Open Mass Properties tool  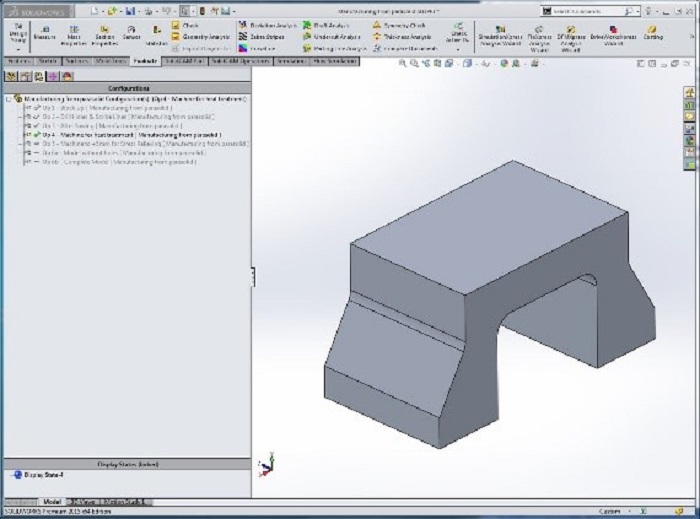pyautogui.click(x=73, y=32)
